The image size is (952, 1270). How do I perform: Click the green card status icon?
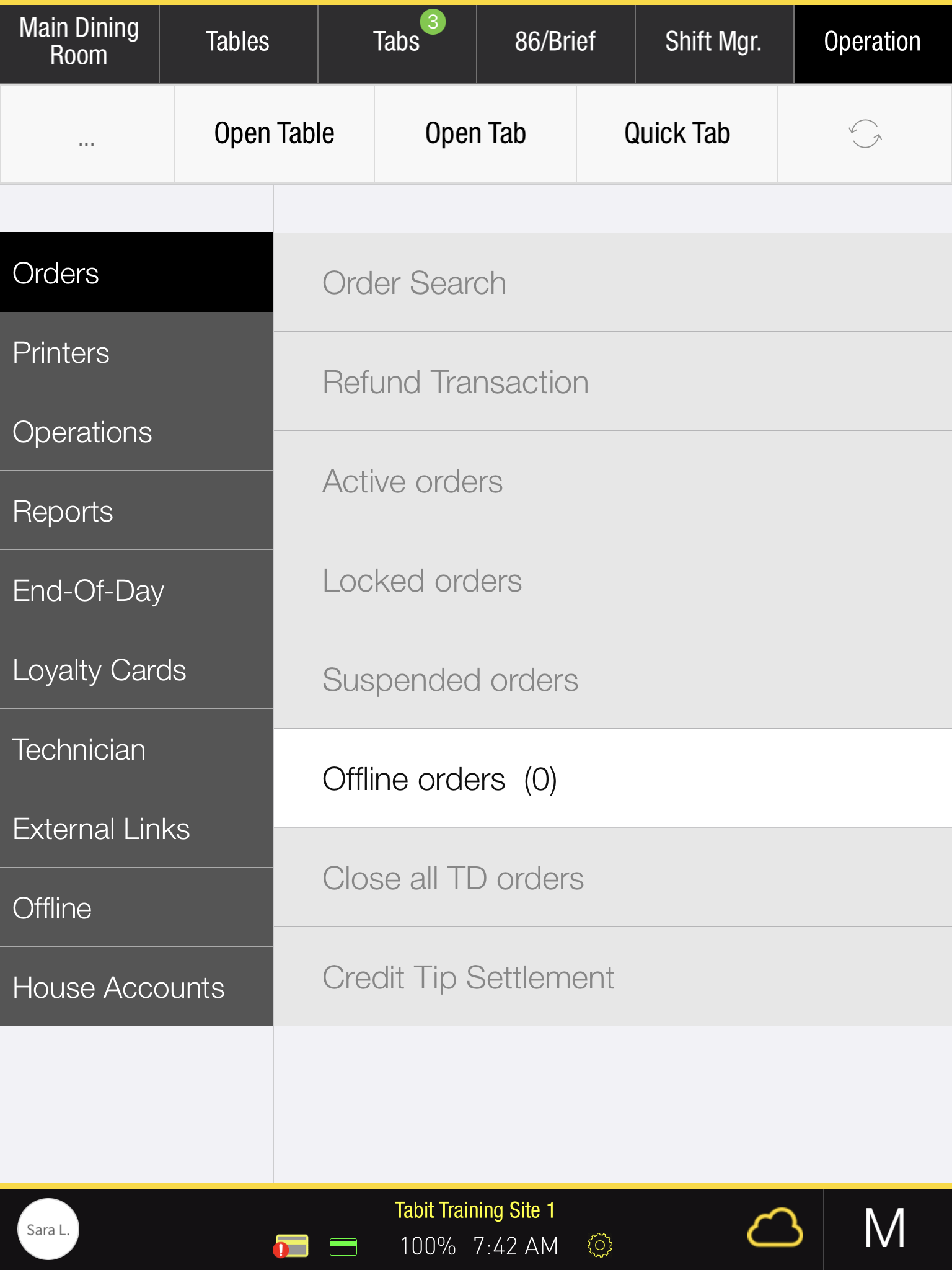click(x=343, y=1246)
